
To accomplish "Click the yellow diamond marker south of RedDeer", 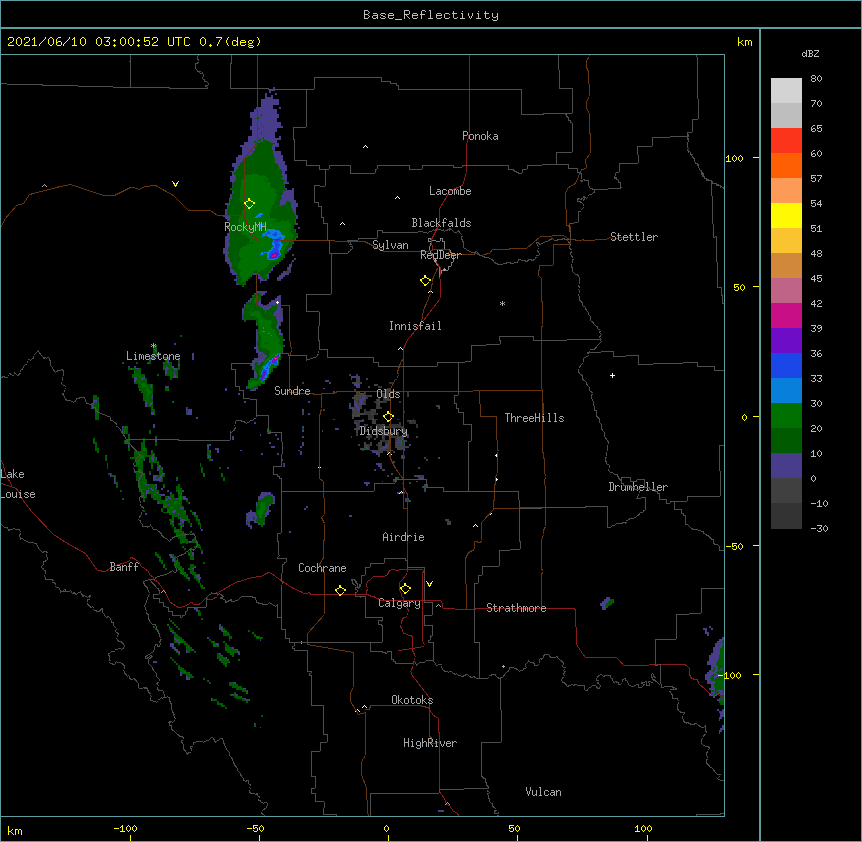I will [x=426, y=281].
